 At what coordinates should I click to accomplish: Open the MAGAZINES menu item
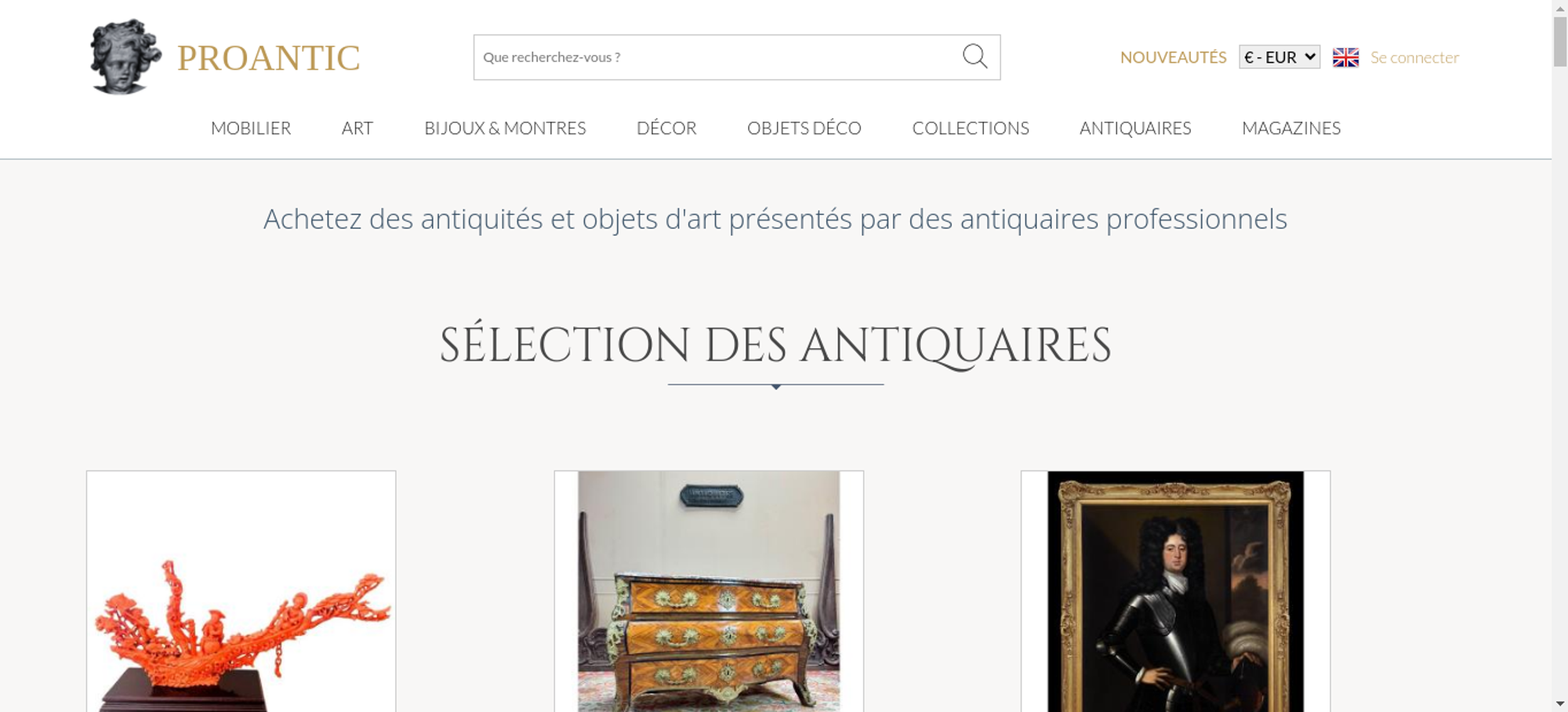click(1291, 128)
